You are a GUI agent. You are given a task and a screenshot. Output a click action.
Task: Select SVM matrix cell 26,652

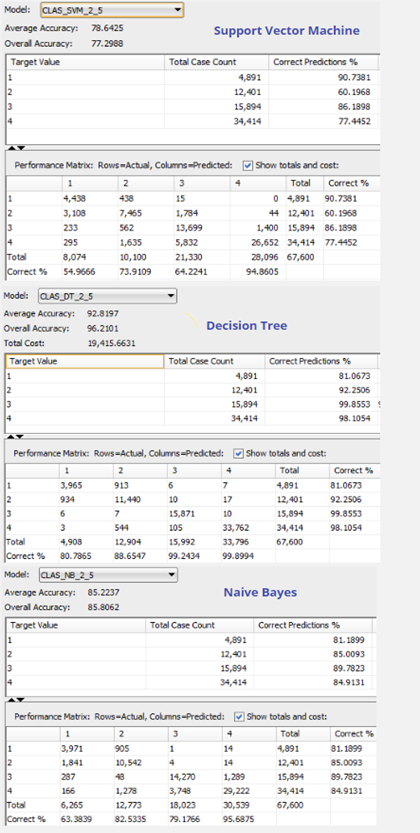[266, 242]
